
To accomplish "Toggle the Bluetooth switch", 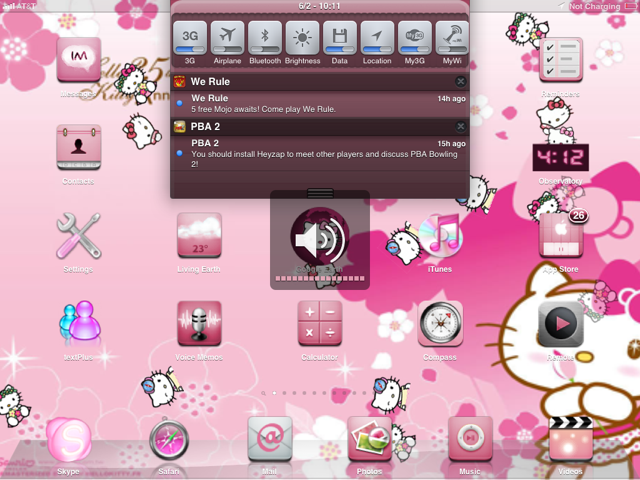I will point(265,38).
